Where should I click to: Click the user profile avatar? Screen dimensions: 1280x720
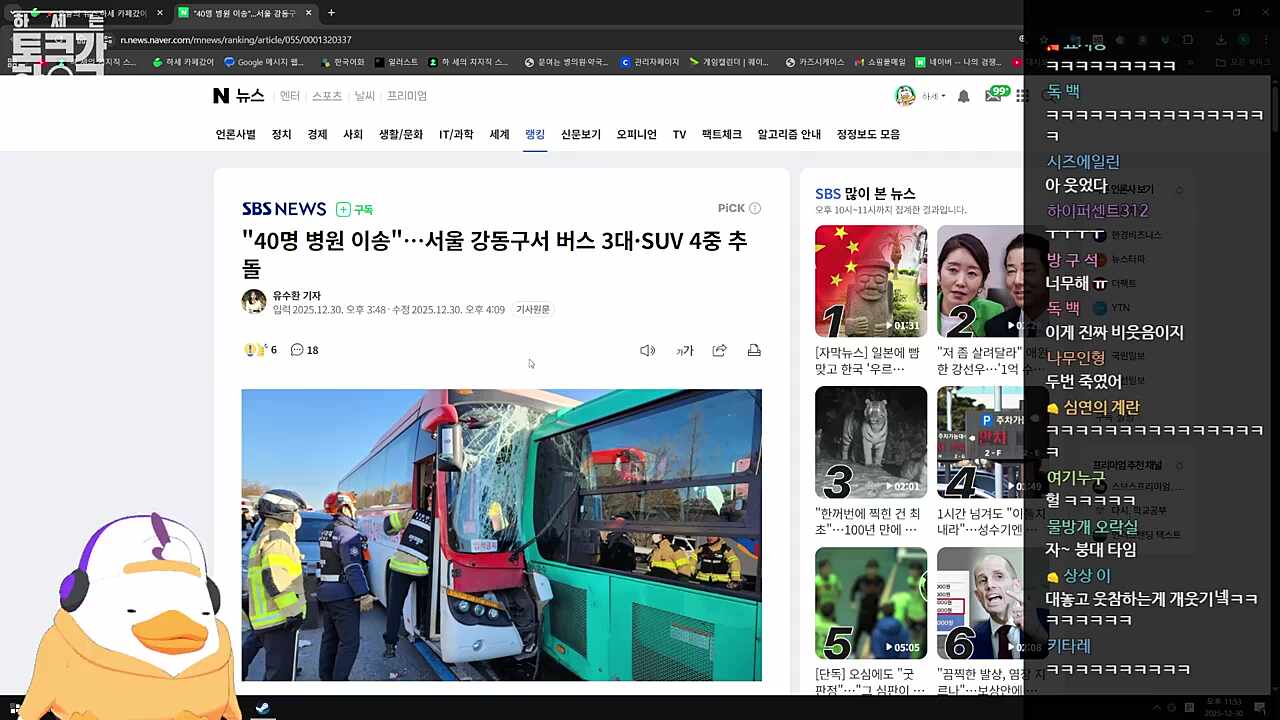[x=905, y=96]
